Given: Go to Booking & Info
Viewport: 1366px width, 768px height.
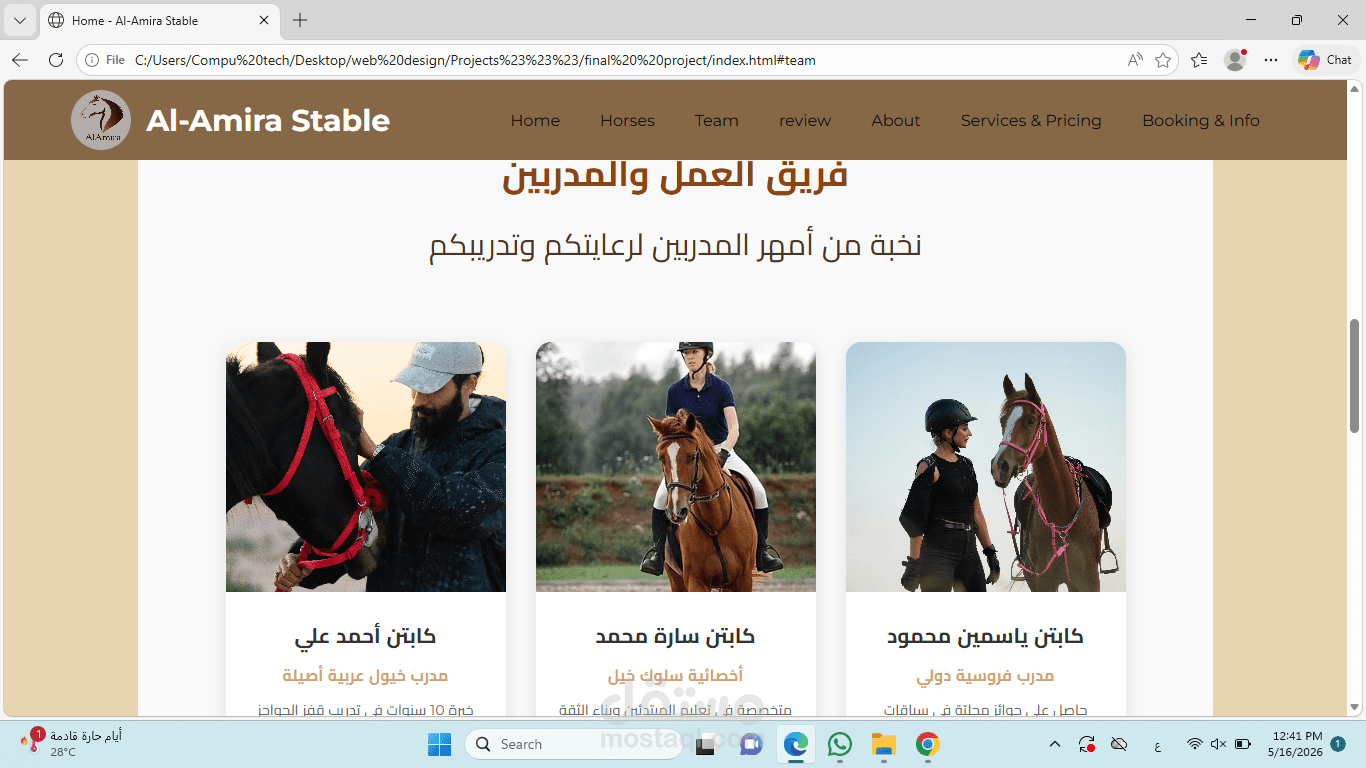Looking at the screenshot, I should tap(1201, 121).
